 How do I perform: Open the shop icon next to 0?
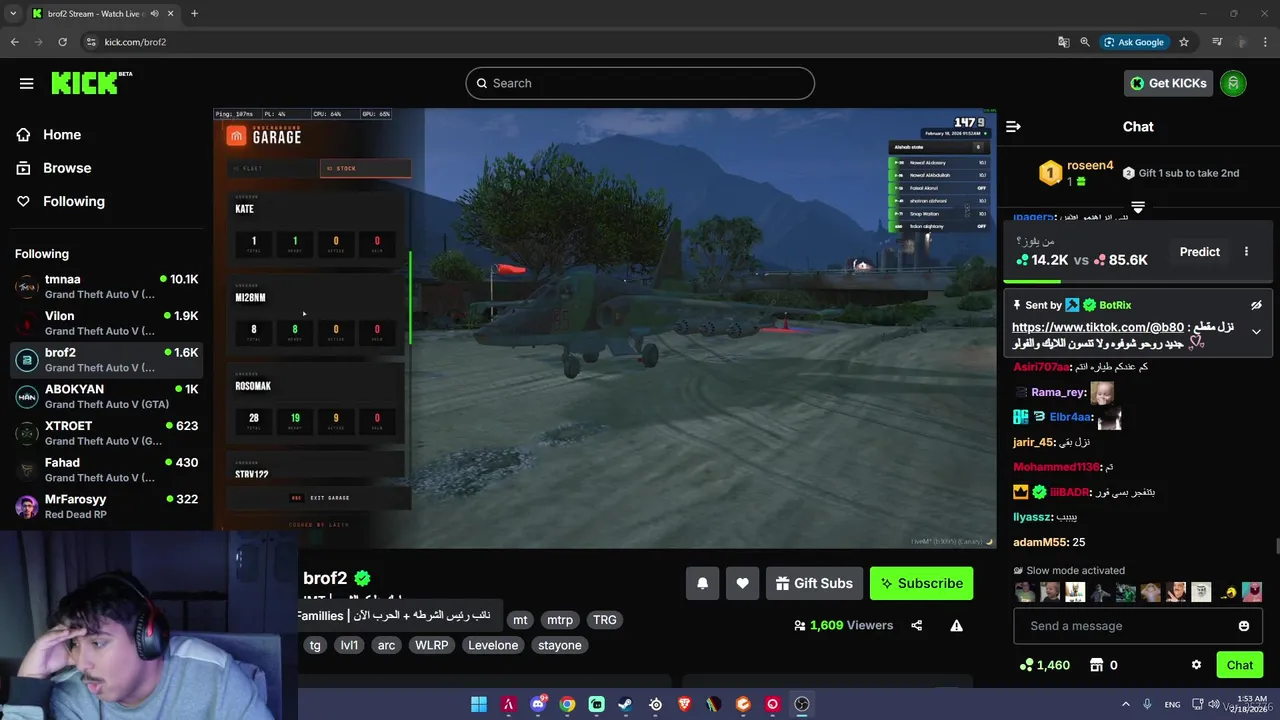(1096, 665)
